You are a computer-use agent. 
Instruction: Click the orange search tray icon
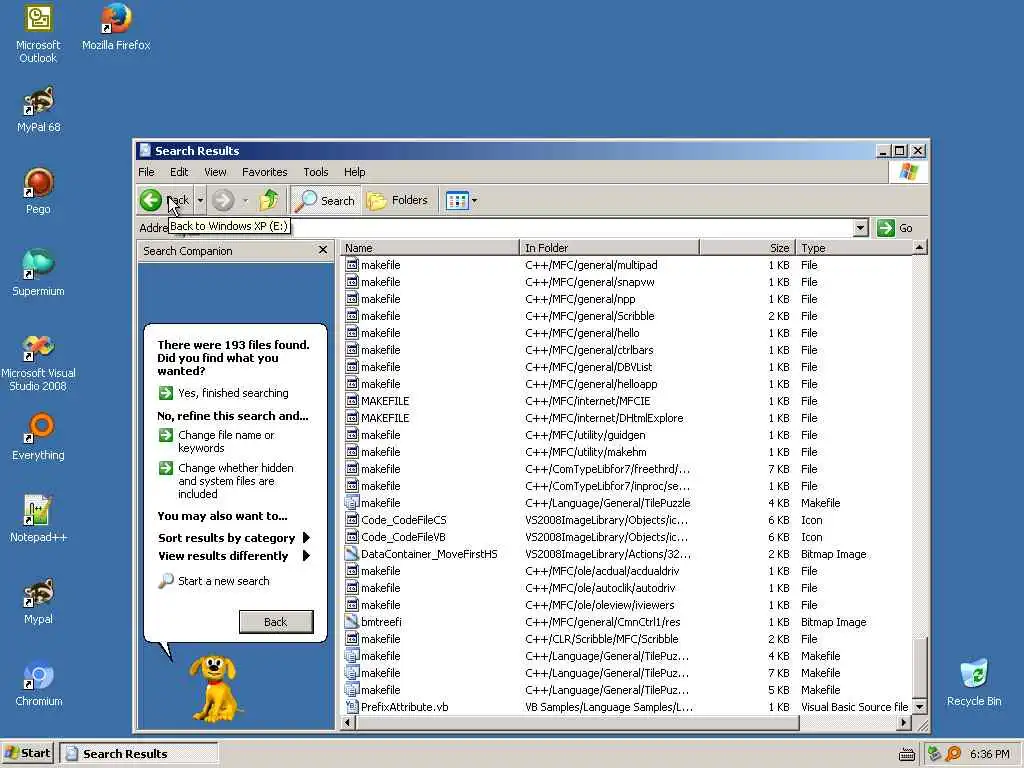click(x=953, y=754)
